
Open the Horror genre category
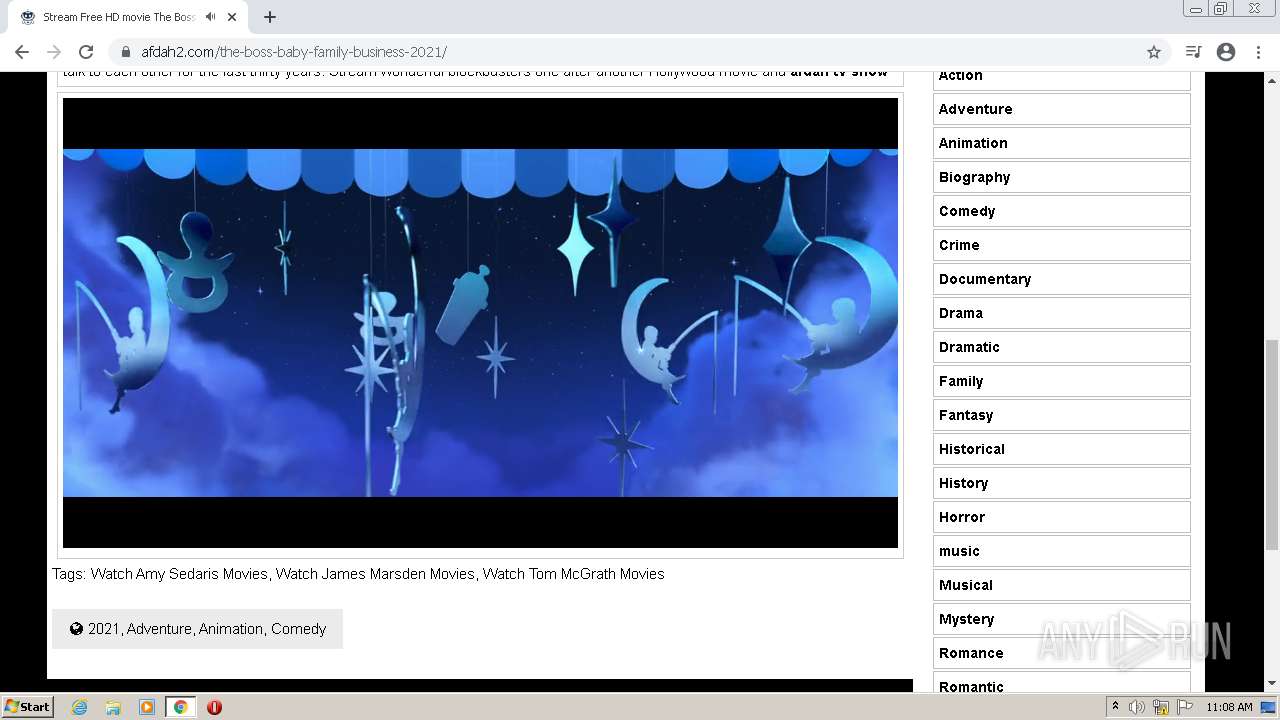click(1061, 517)
